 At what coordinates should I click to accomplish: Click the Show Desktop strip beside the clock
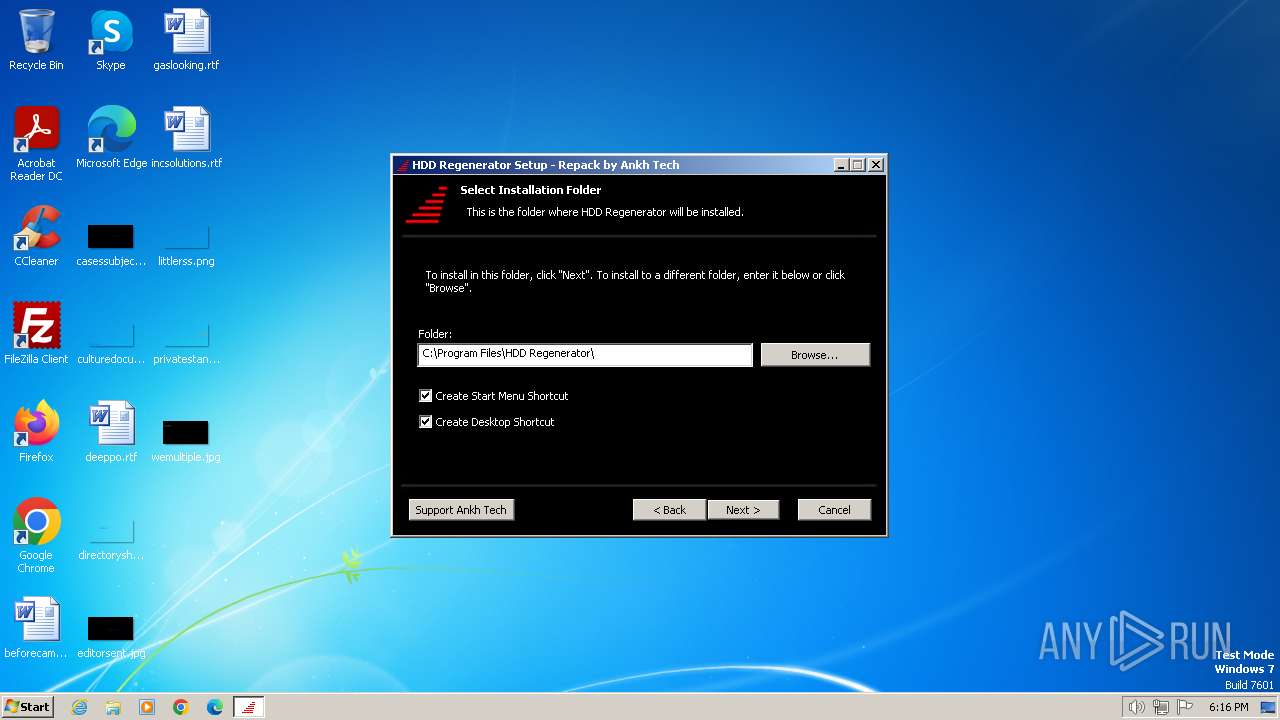[x=1270, y=707]
